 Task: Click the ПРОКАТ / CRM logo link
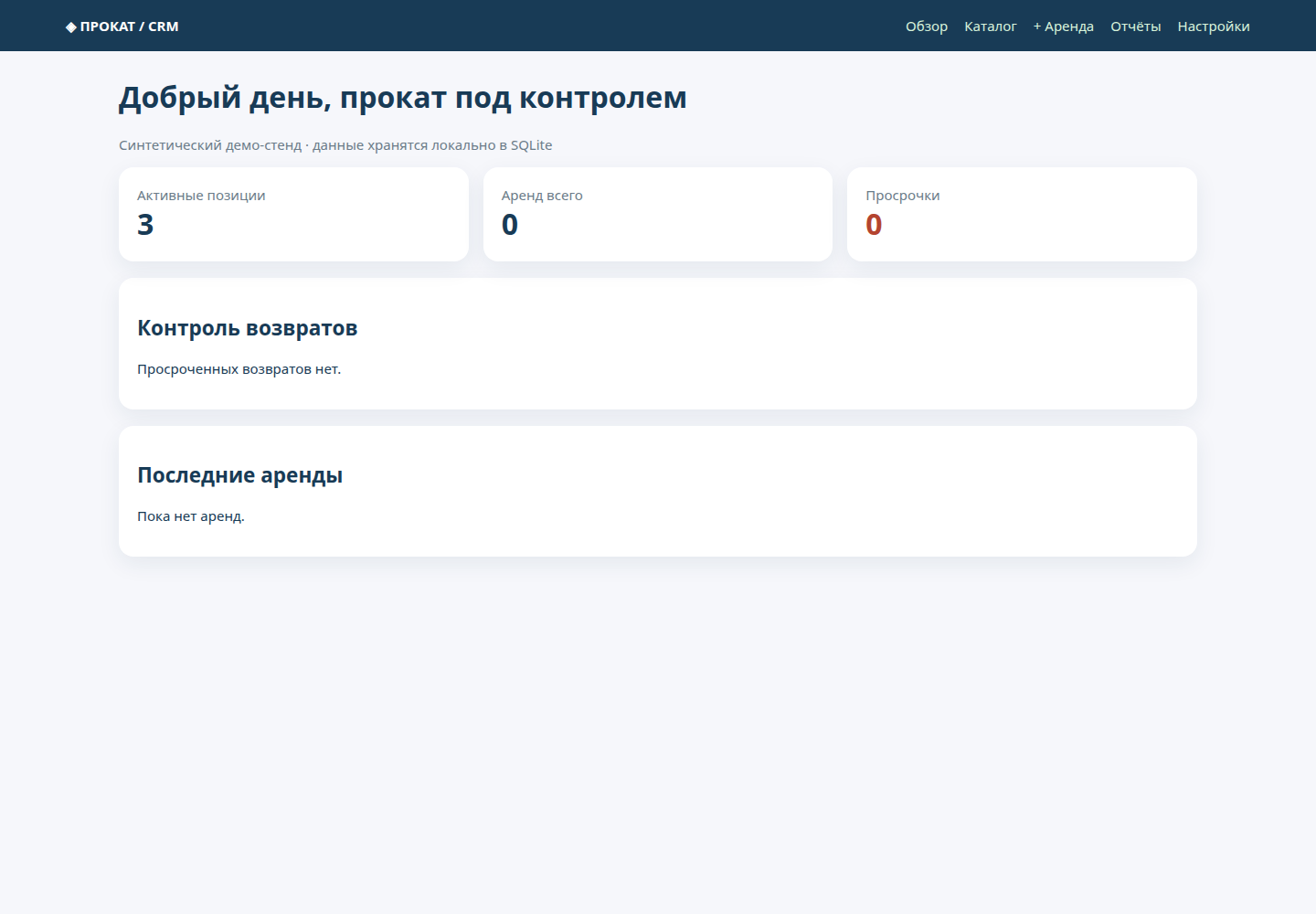122,27
